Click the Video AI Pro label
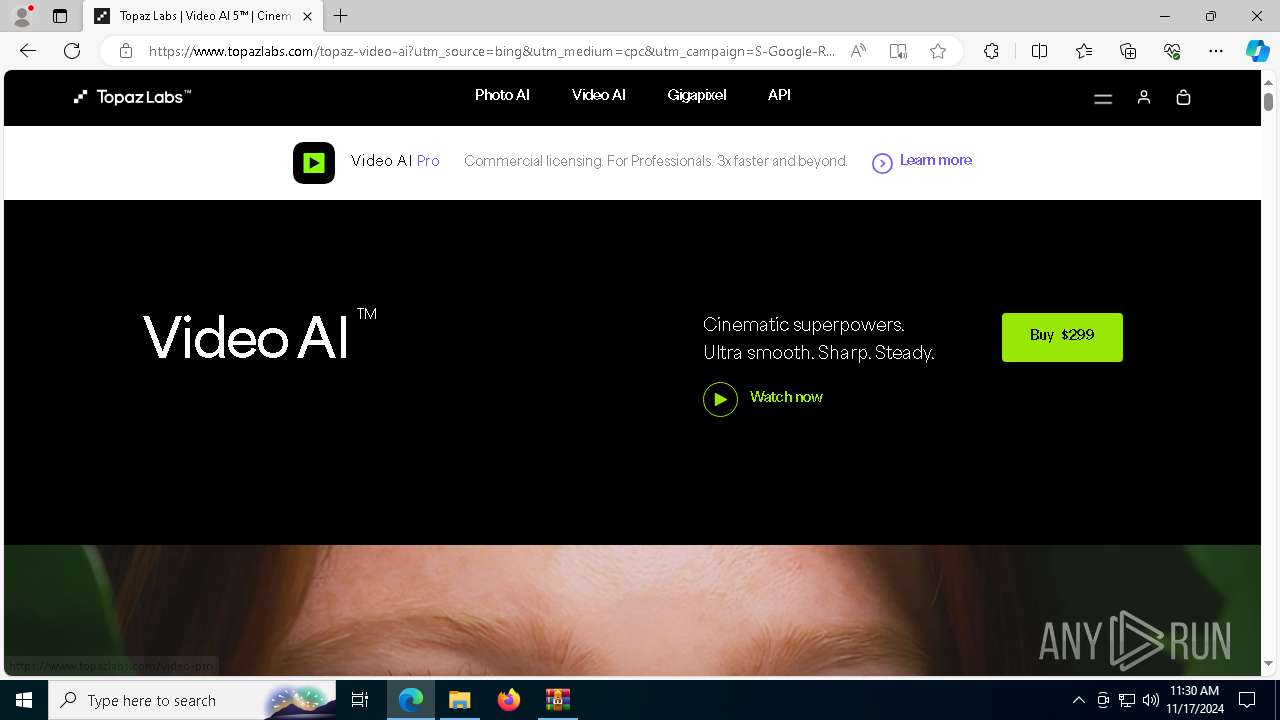Screen dimensions: 1280x720 tap(395, 161)
